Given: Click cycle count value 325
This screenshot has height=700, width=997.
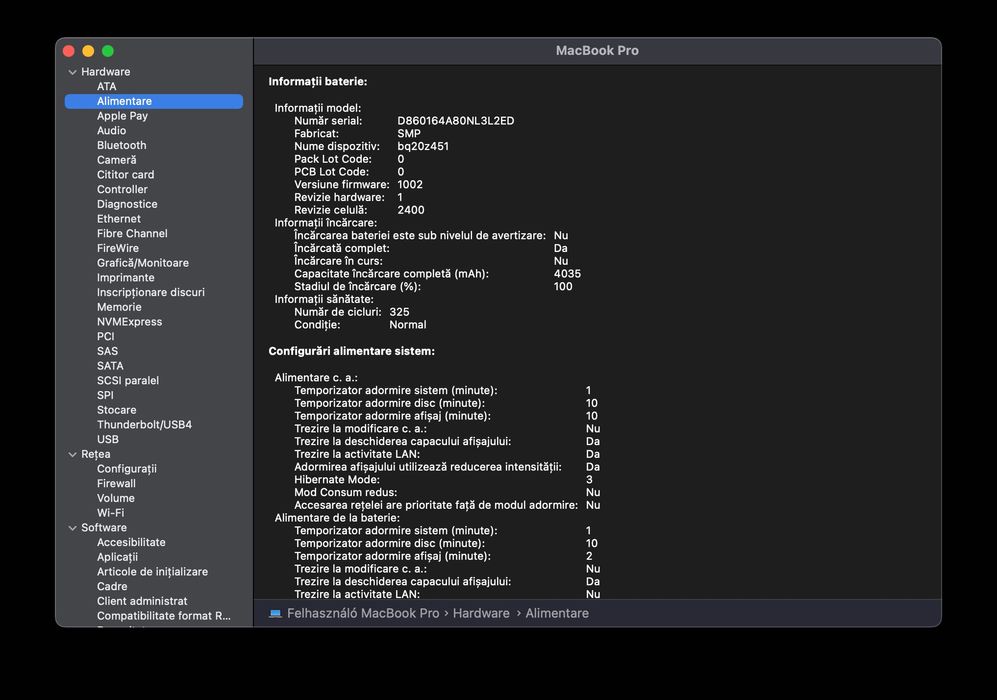Looking at the screenshot, I should coord(399,312).
